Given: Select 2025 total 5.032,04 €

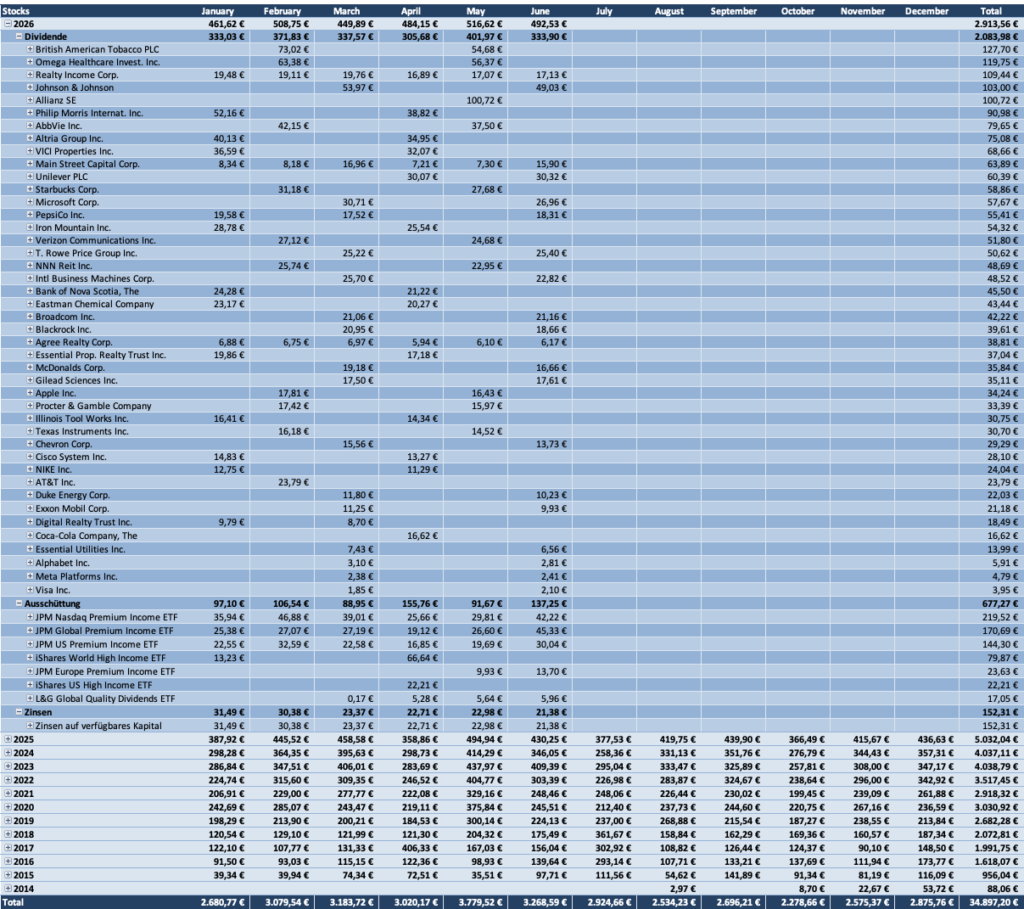Looking at the screenshot, I should [997, 739].
